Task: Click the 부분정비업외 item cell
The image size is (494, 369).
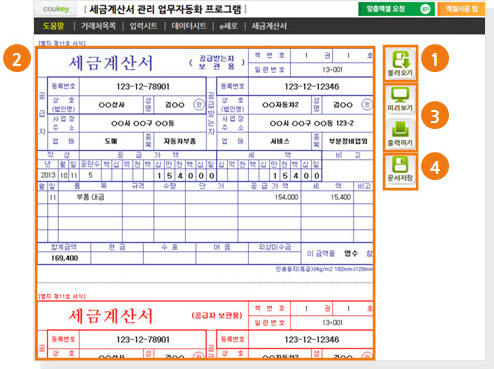Action: click(x=348, y=141)
